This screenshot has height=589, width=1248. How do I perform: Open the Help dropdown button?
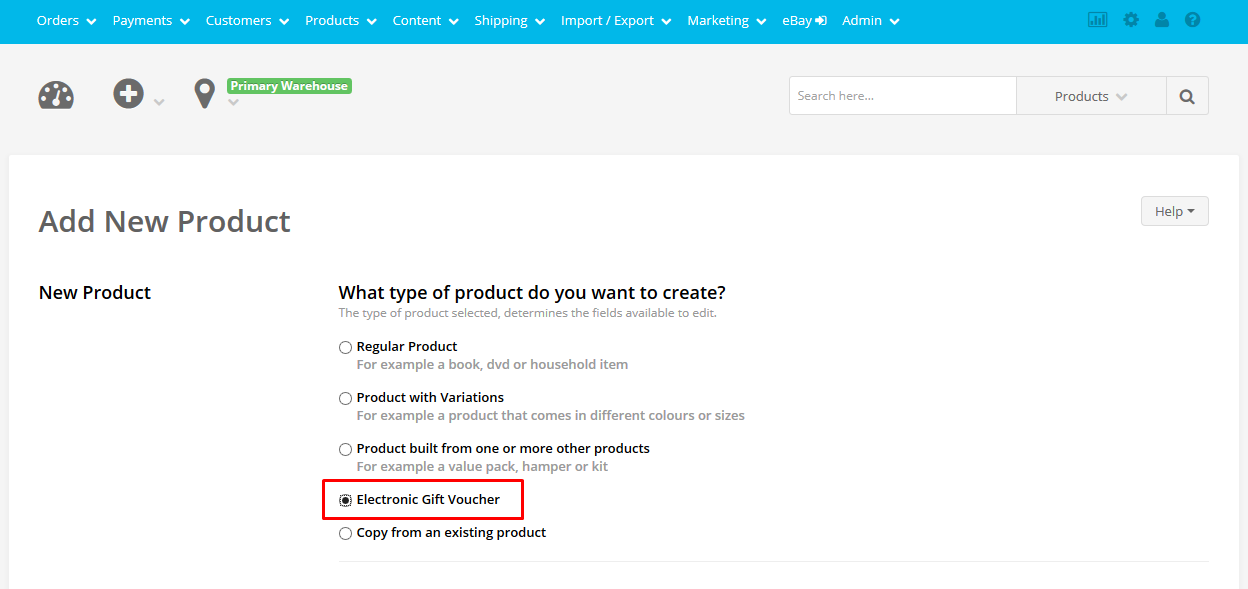[1174, 211]
